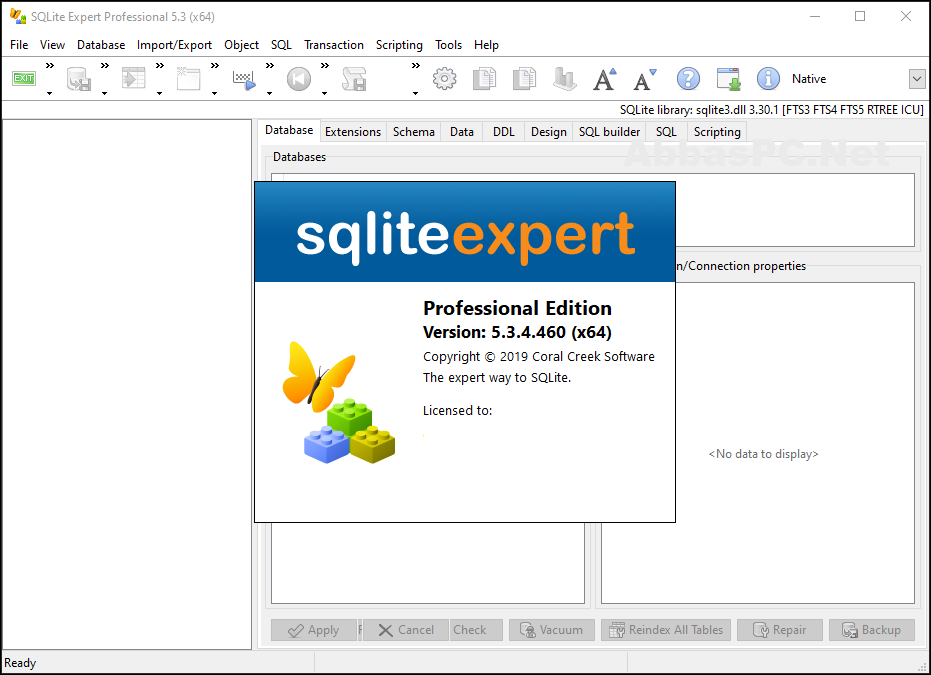Click the Cancel button

point(406,630)
